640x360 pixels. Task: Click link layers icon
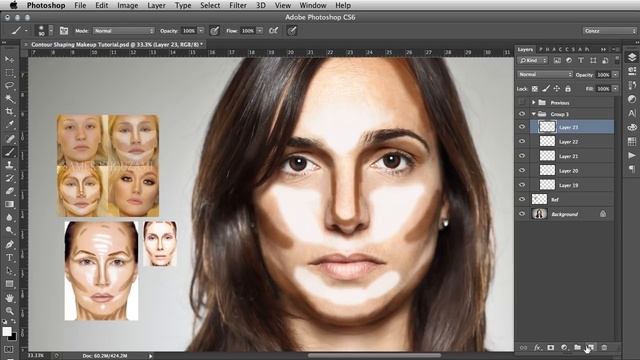pyautogui.click(x=524, y=347)
